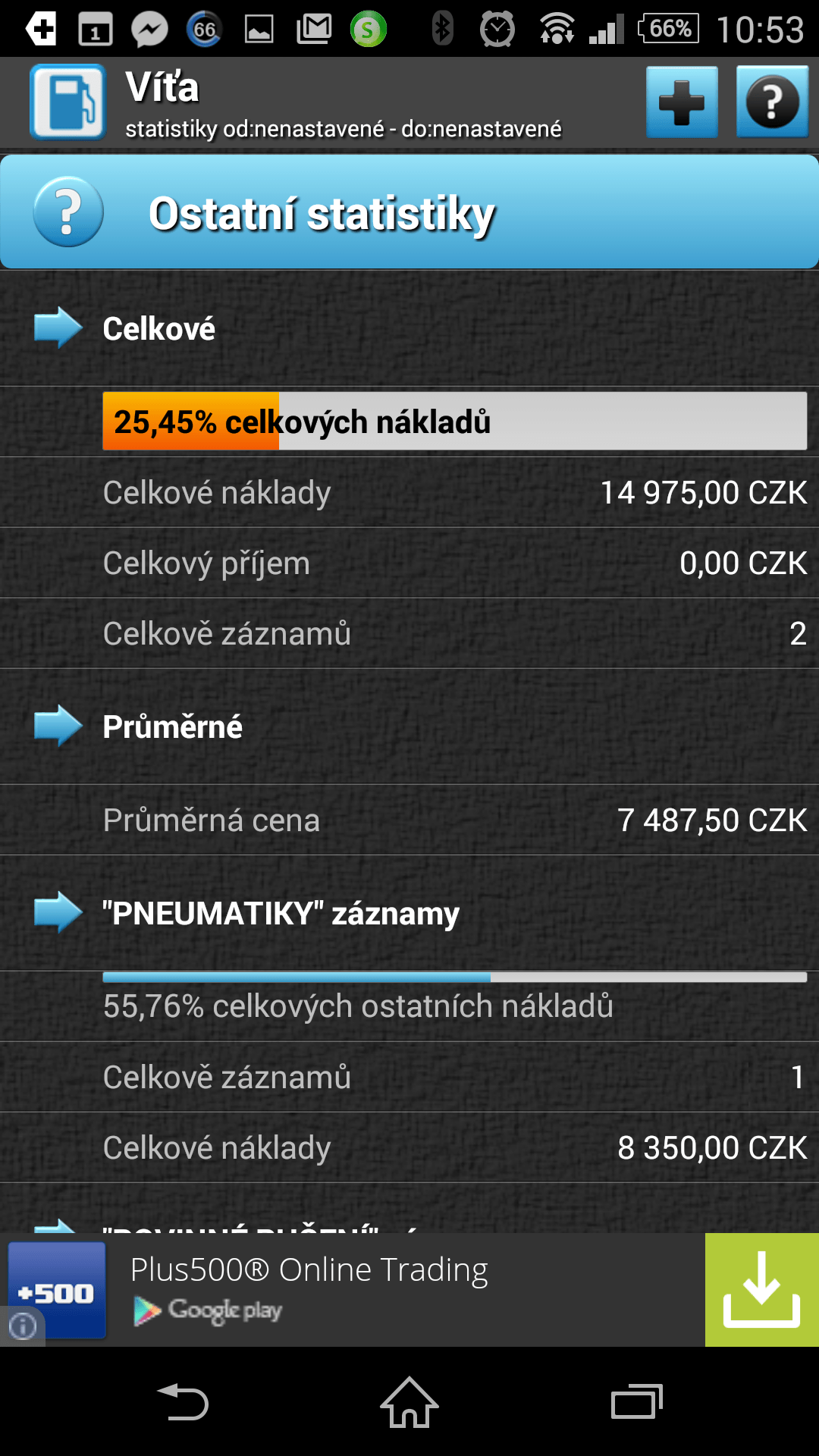
Task: Open help with the question mark button
Action: 772,102
